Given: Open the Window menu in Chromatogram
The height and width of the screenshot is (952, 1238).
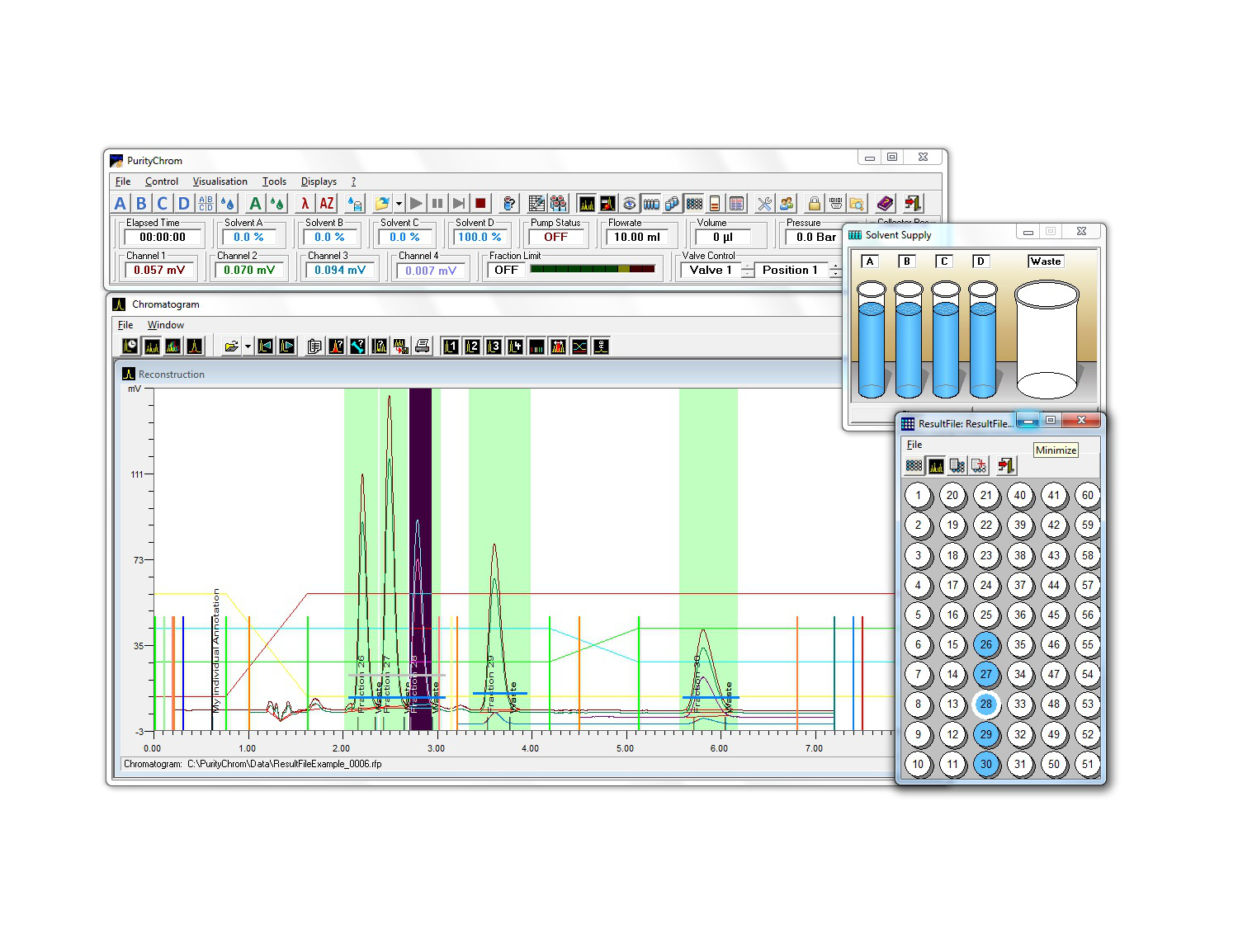Looking at the screenshot, I should coord(165,325).
